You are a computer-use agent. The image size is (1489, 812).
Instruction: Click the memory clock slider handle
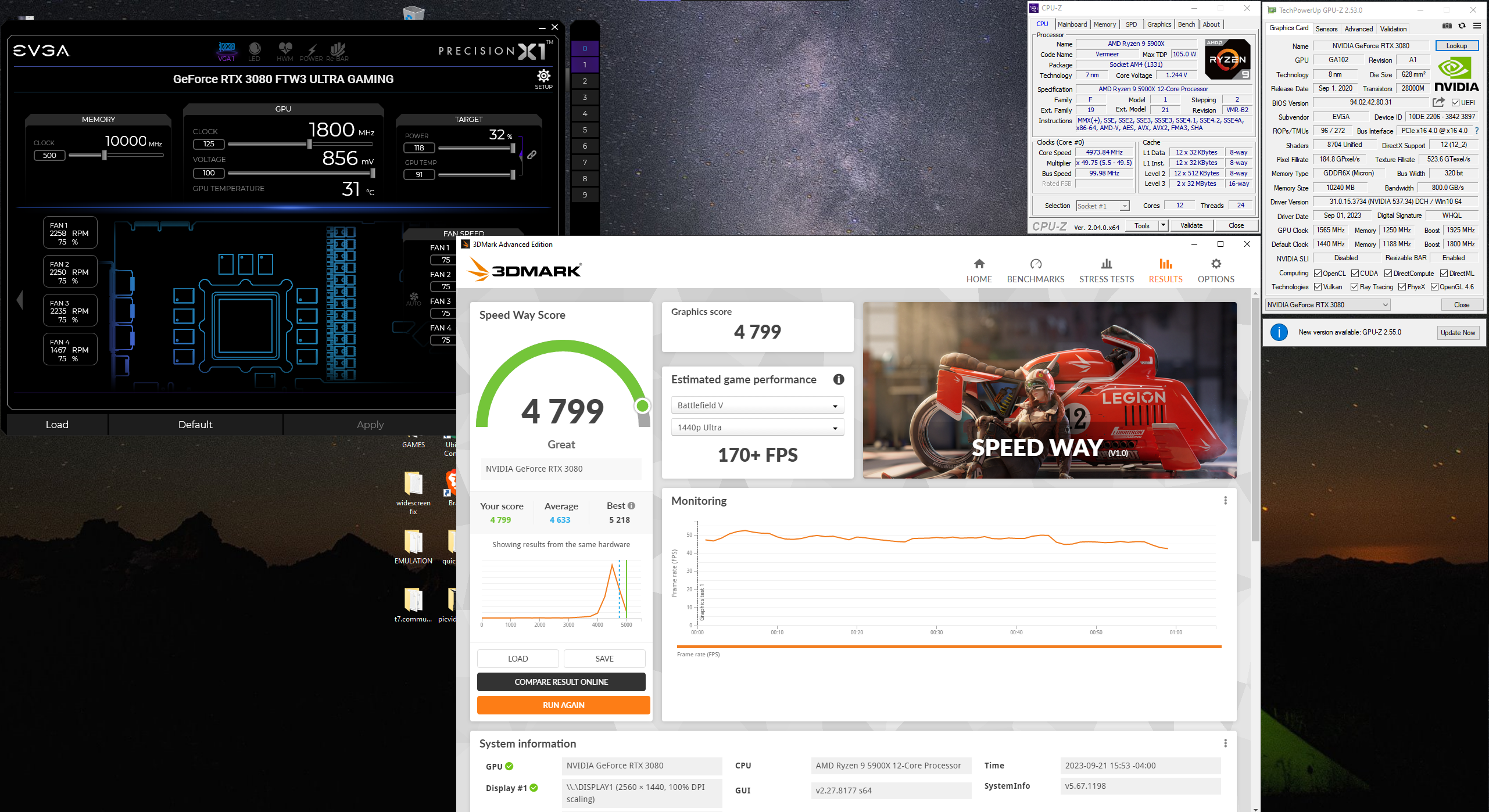pyautogui.click(x=104, y=155)
